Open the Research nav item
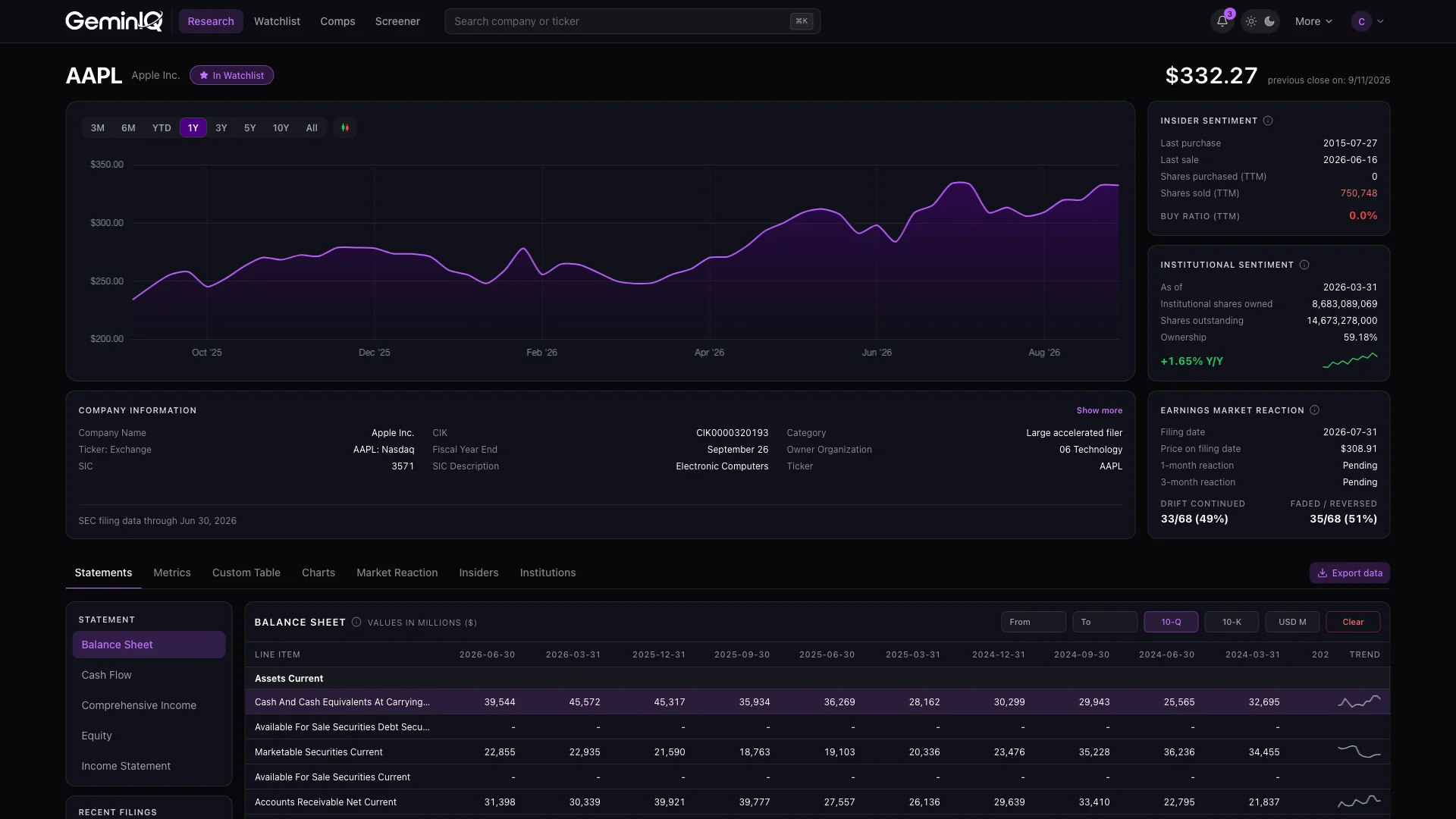The image size is (1456, 819). pos(211,21)
